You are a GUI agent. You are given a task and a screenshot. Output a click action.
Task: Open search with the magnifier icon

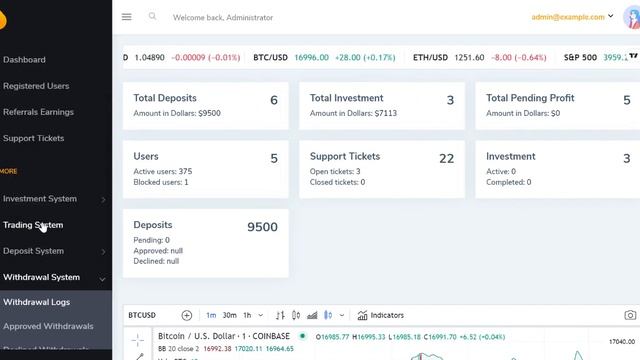point(152,16)
